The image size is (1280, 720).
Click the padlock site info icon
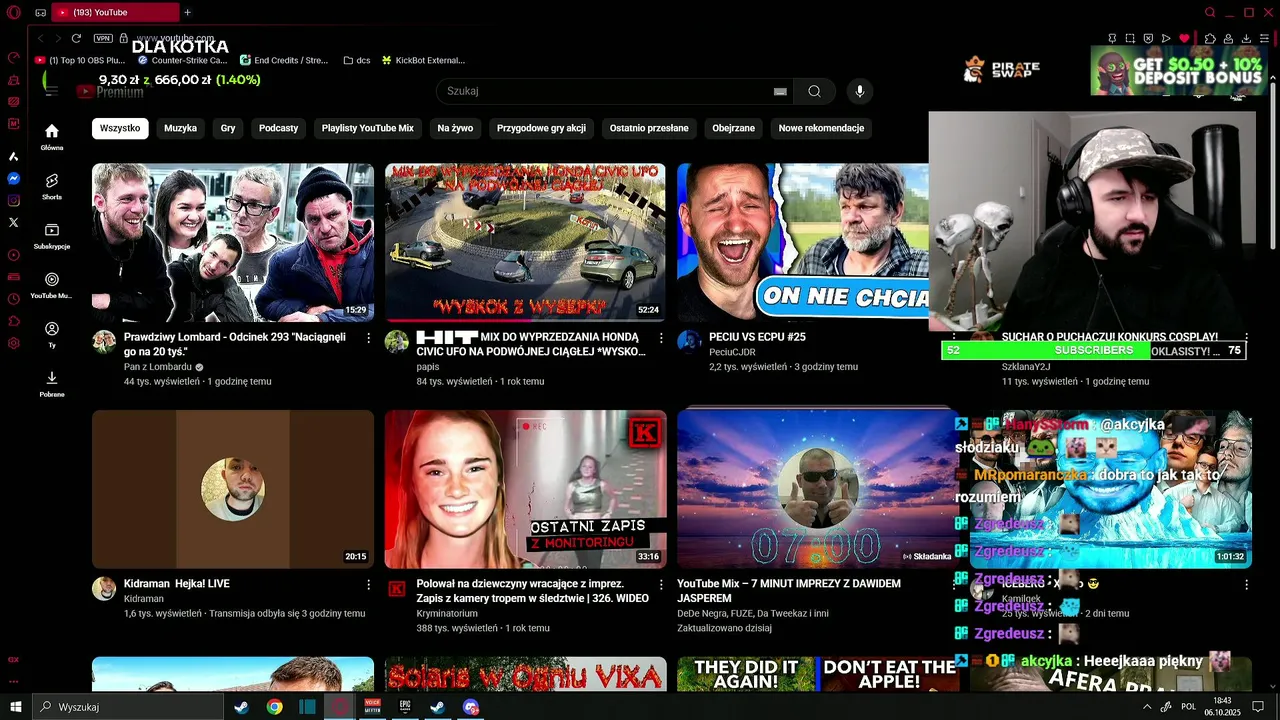click(124, 38)
